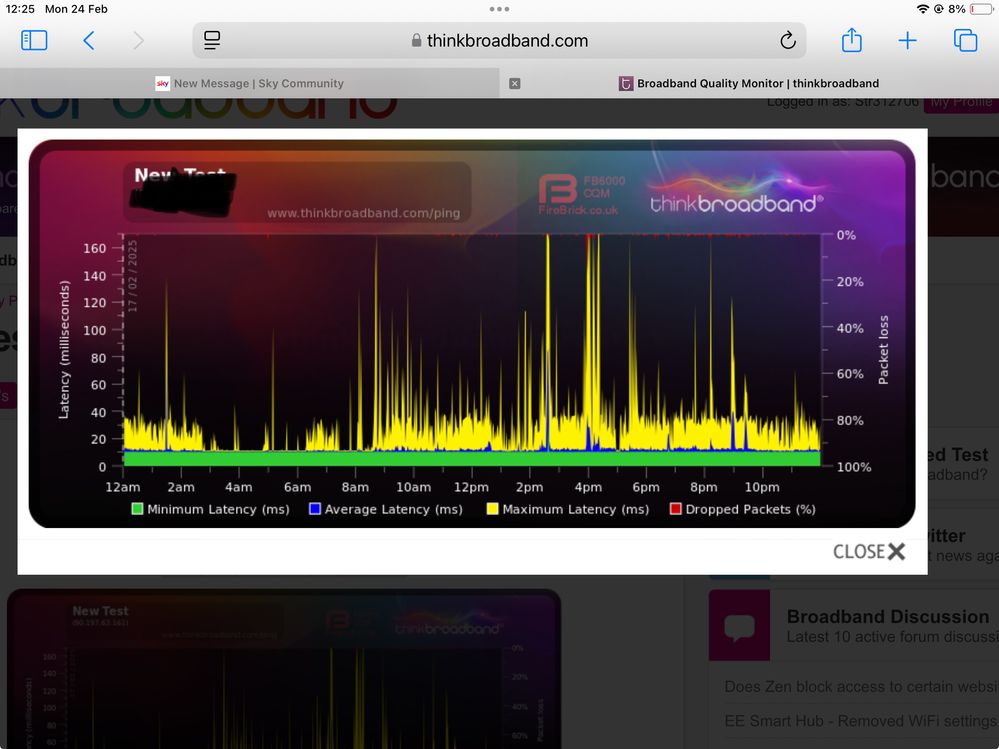Click the yellow Maximum Latency legend swatch
The image size is (999, 749).
point(492,509)
